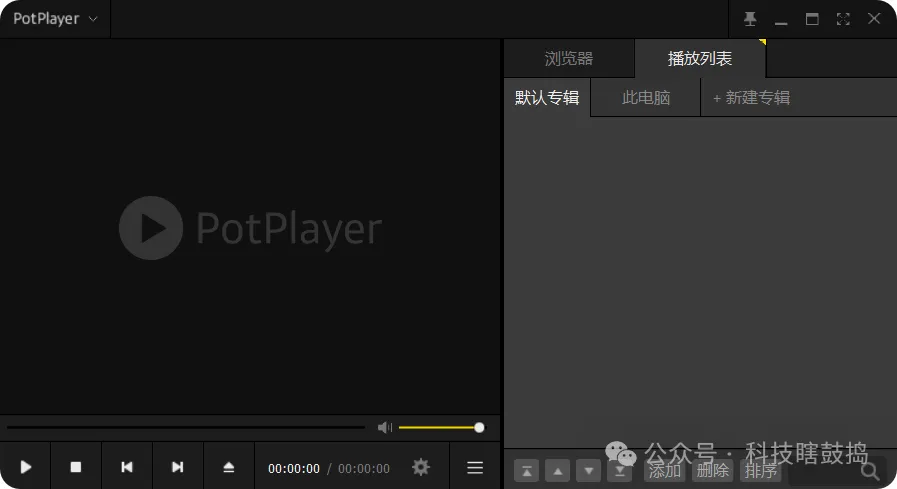Toggle playlist panel with hamburger icon

pos(475,468)
